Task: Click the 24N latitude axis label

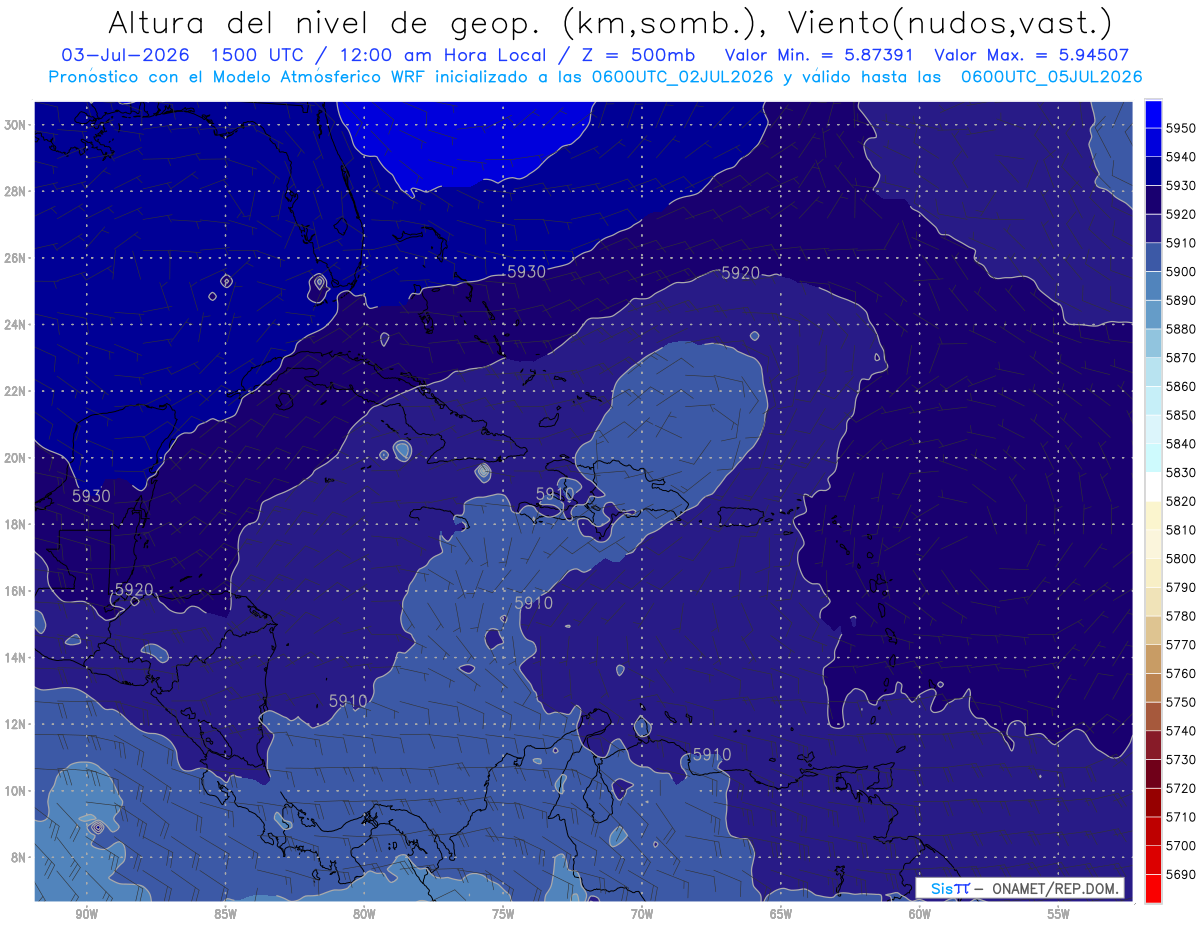Action: pyautogui.click(x=15, y=325)
